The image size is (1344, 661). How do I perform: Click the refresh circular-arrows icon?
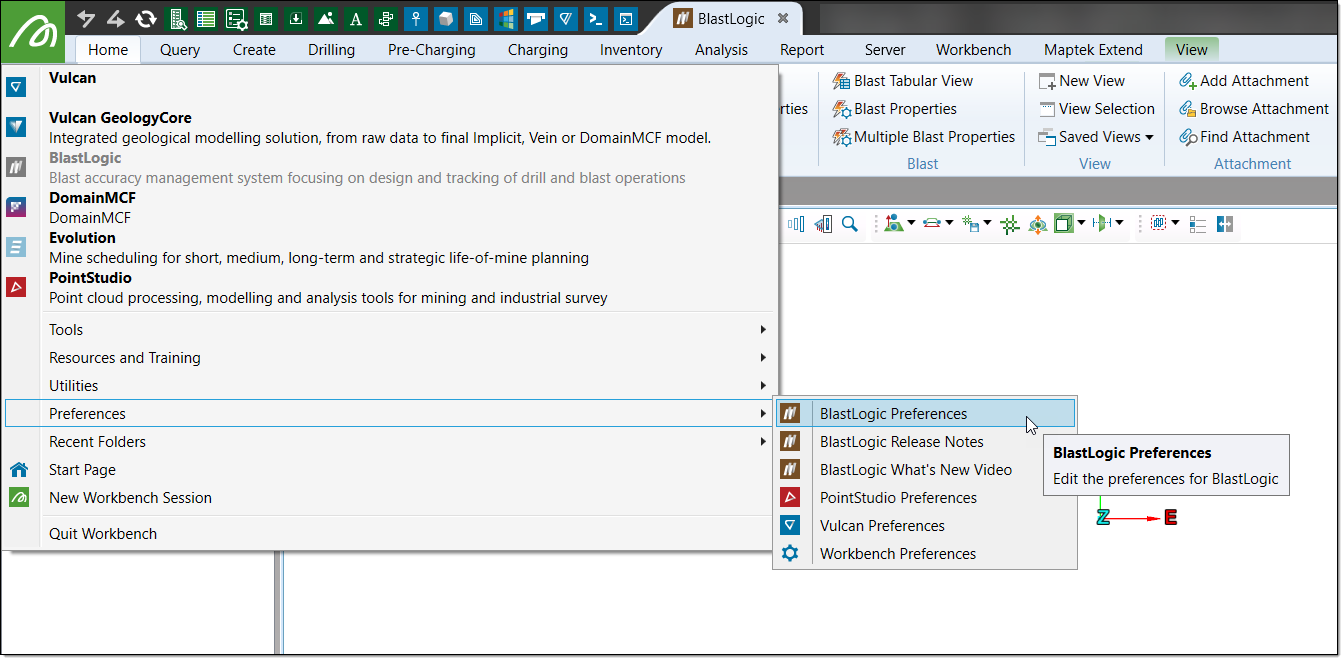click(x=146, y=19)
